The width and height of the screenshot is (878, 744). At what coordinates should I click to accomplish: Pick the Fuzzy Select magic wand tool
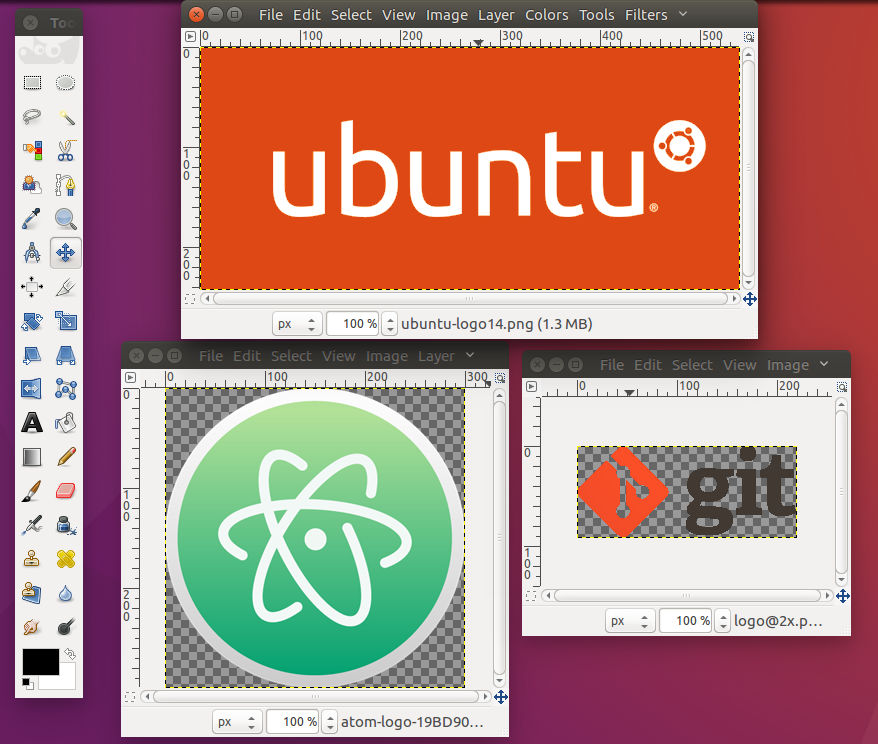pos(66,117)
